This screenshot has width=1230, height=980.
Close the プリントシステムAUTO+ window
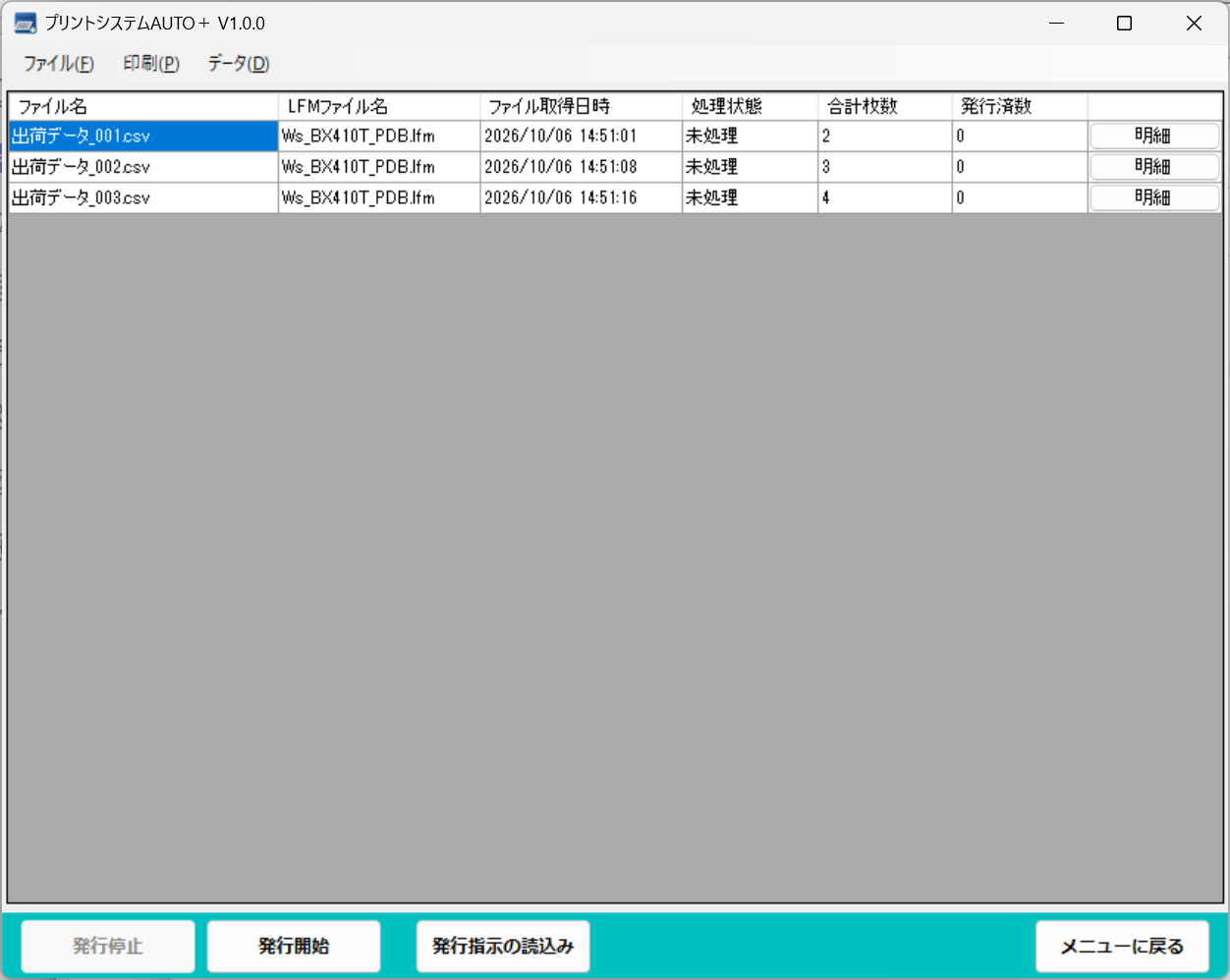(x=1194, y=23)
